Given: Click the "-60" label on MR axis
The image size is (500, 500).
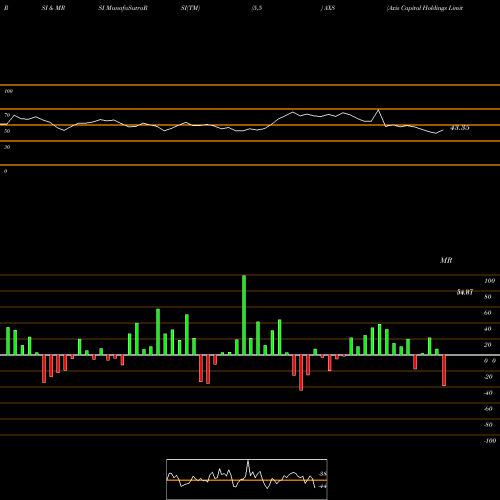Looking at the screenshot, I should (x=488, y=409).
